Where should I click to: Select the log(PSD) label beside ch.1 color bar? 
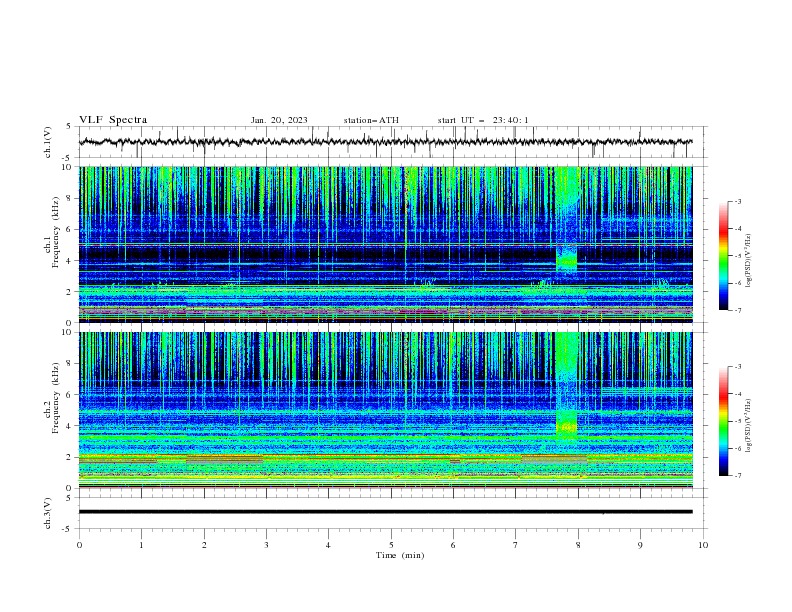(x=749, y=260)
